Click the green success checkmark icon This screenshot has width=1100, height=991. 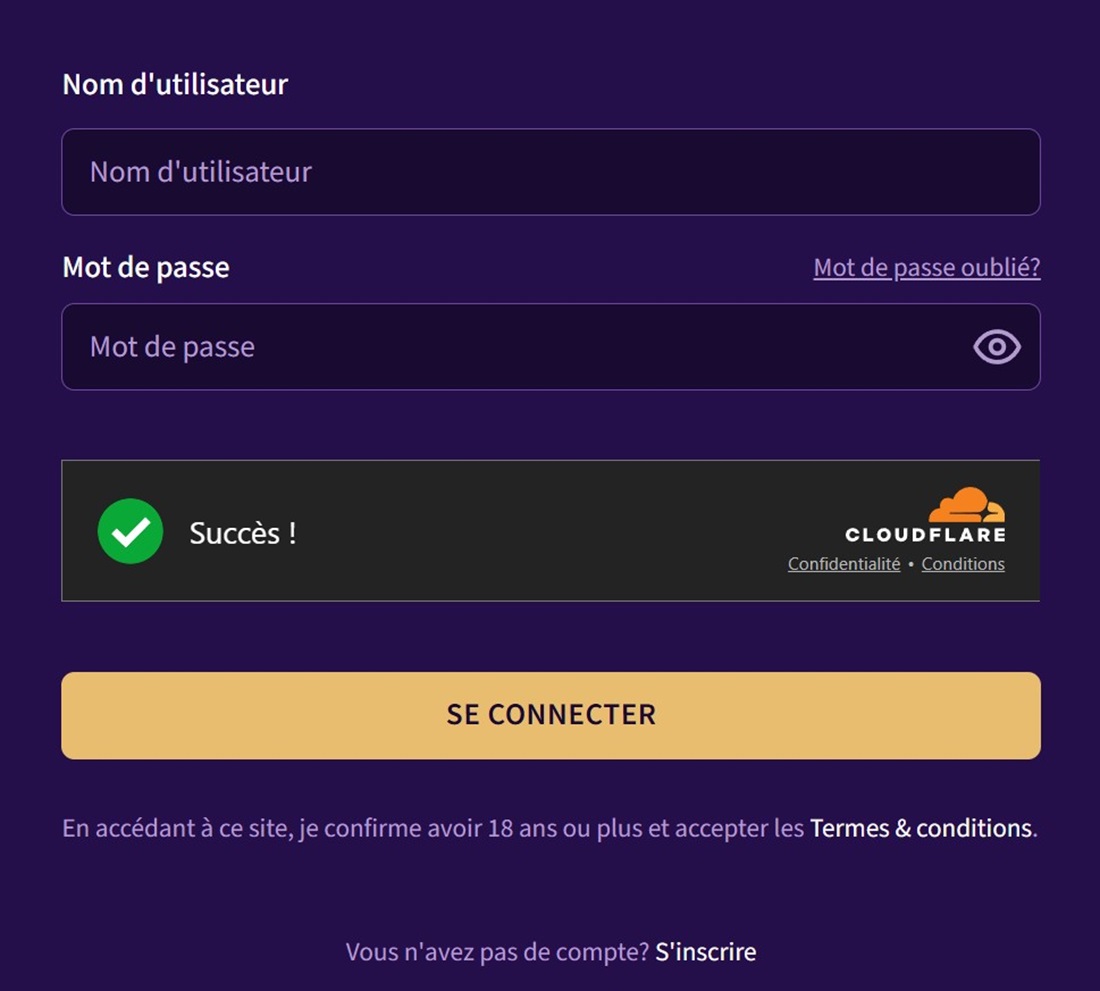pyautogui.click(x=130, y=531)
